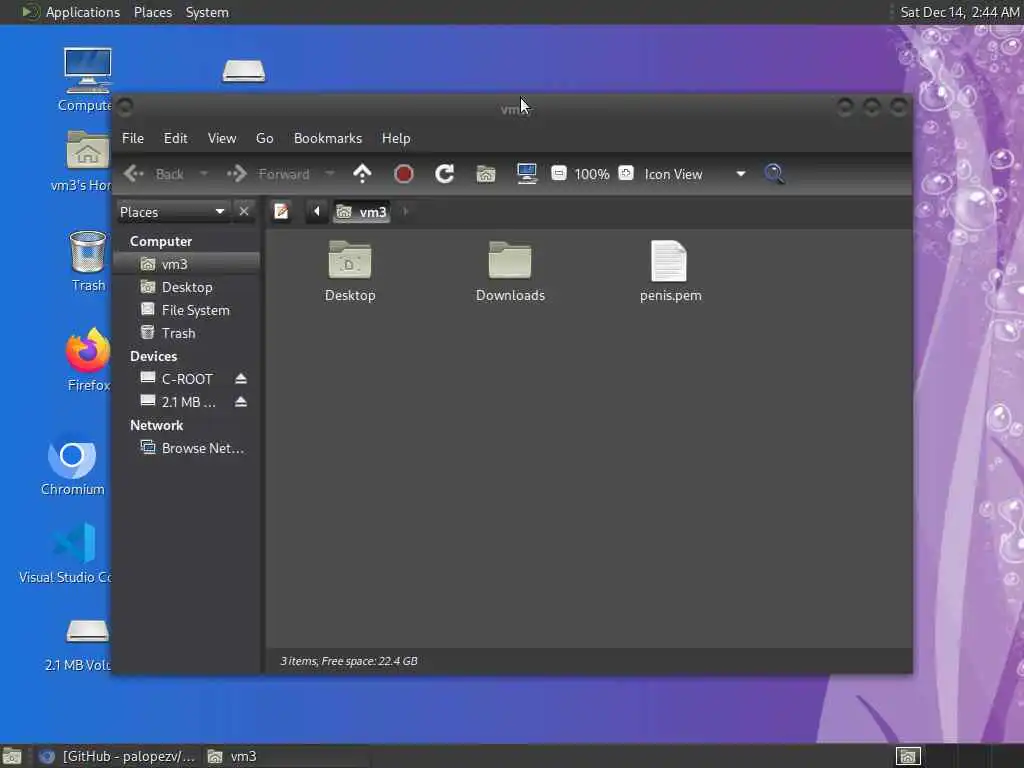Screen dimensions: 1024x768
Task: Open System menu in top panel
Action: pos(207,12)
